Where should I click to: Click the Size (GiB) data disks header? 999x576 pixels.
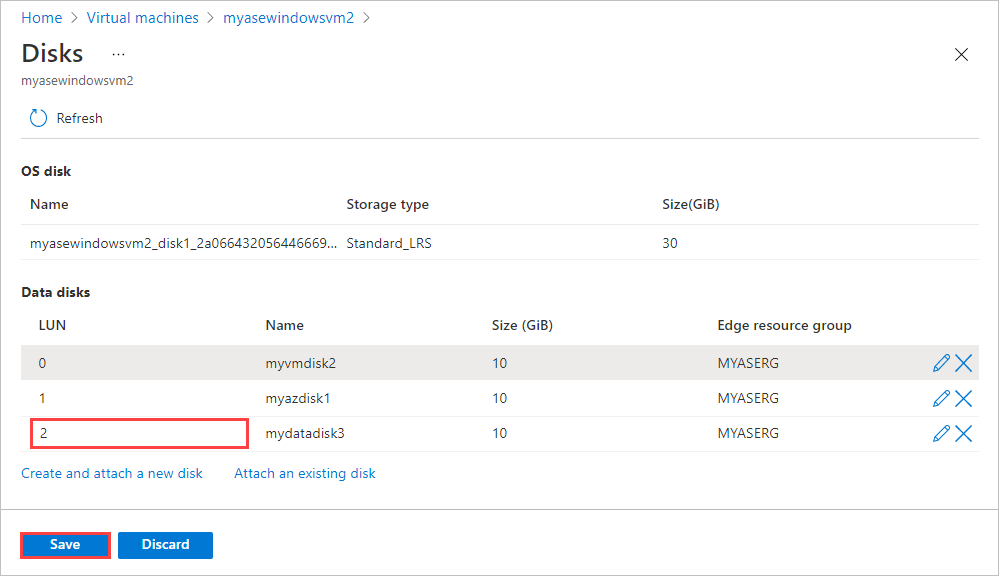tap(522, 325)
